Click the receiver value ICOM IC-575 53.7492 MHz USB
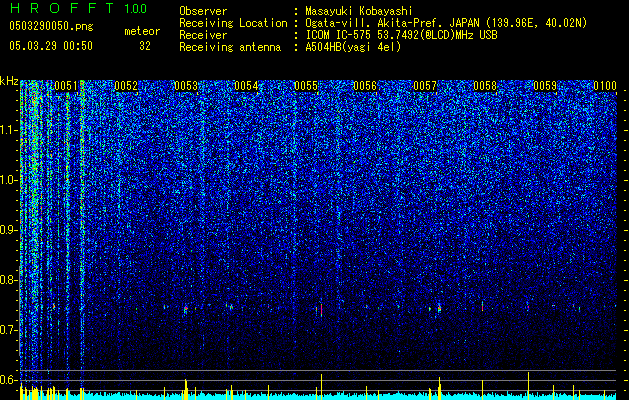629x400 pixels. [x=401, y=35]
